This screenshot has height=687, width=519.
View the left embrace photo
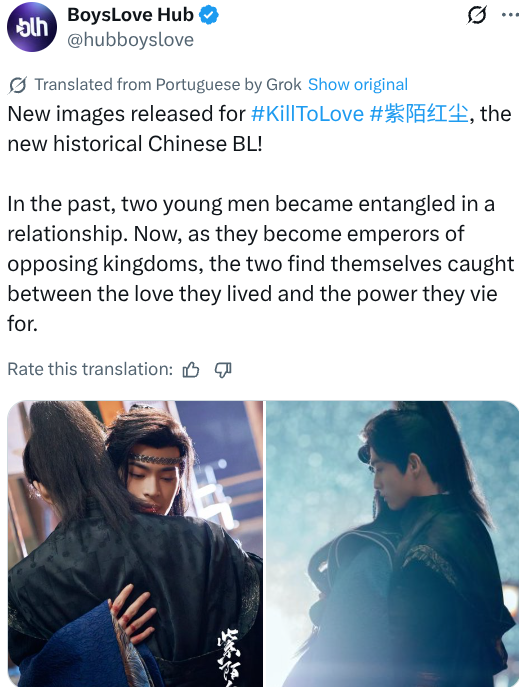135,544
